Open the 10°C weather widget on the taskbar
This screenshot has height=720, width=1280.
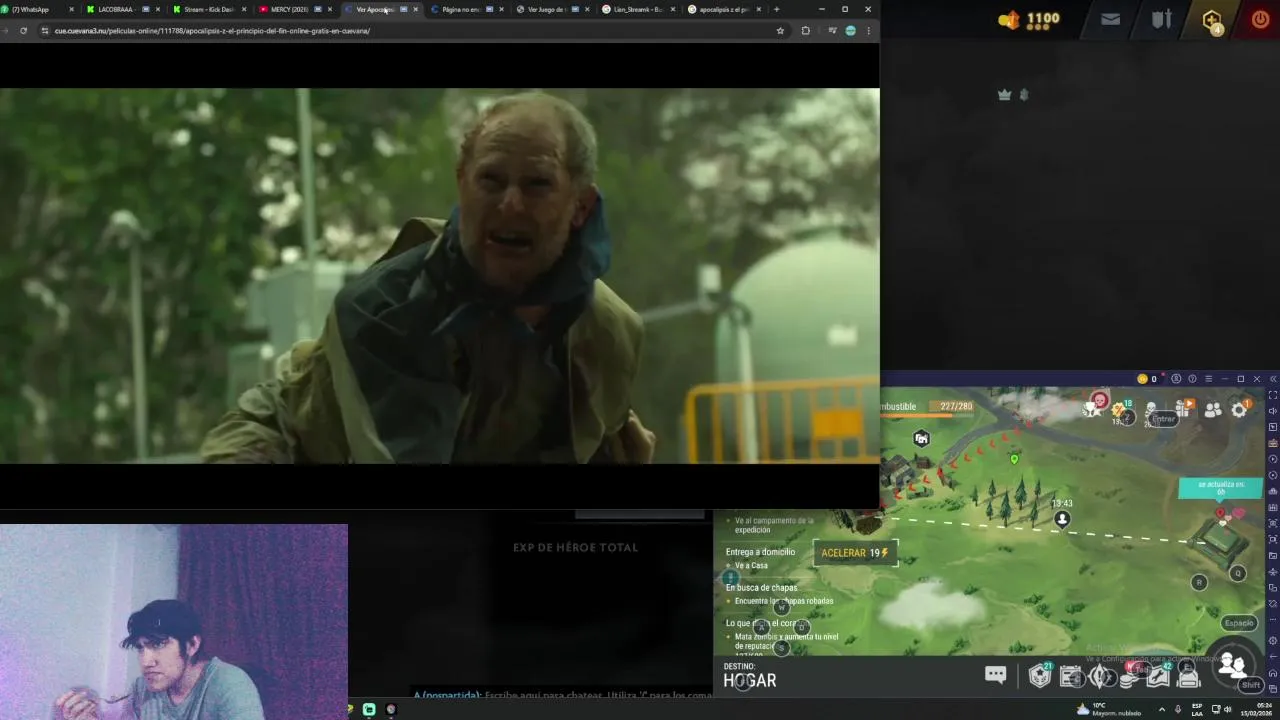click(x=1109, y=709)
